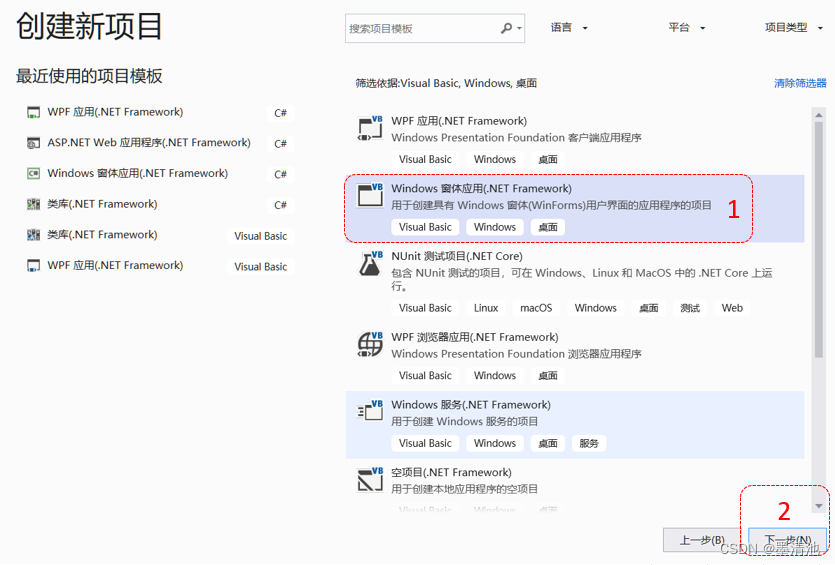Viewport: 835px width, 565px height.
Task: Click 上一步(B) button
Action: click(x=702, y=540)
